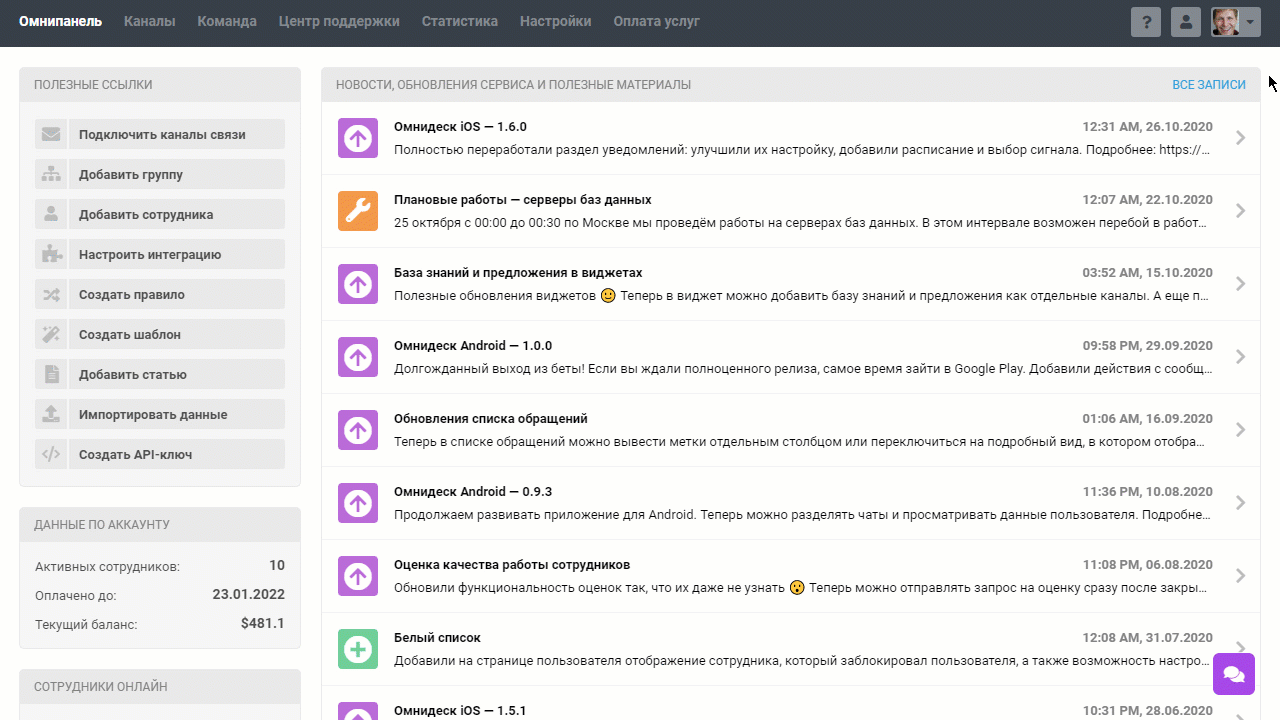1280x720 pixels.
Task: Click the puzzle icon beside Настроить интеграцию
Action: click(51, 254)
